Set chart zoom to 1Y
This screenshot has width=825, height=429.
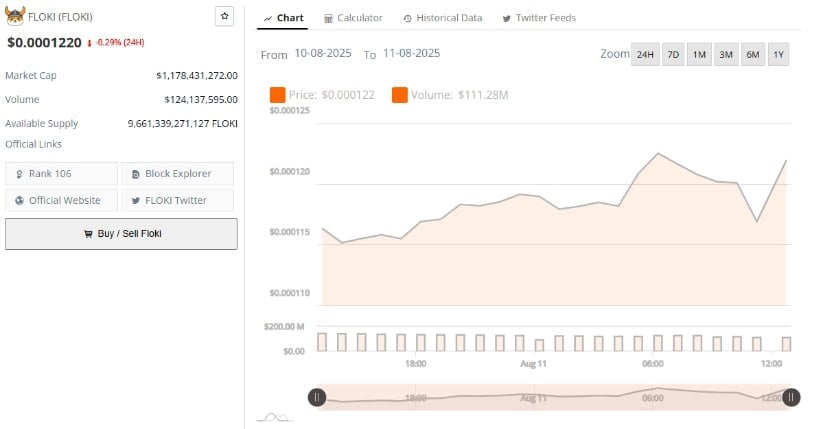pos(779,54)
